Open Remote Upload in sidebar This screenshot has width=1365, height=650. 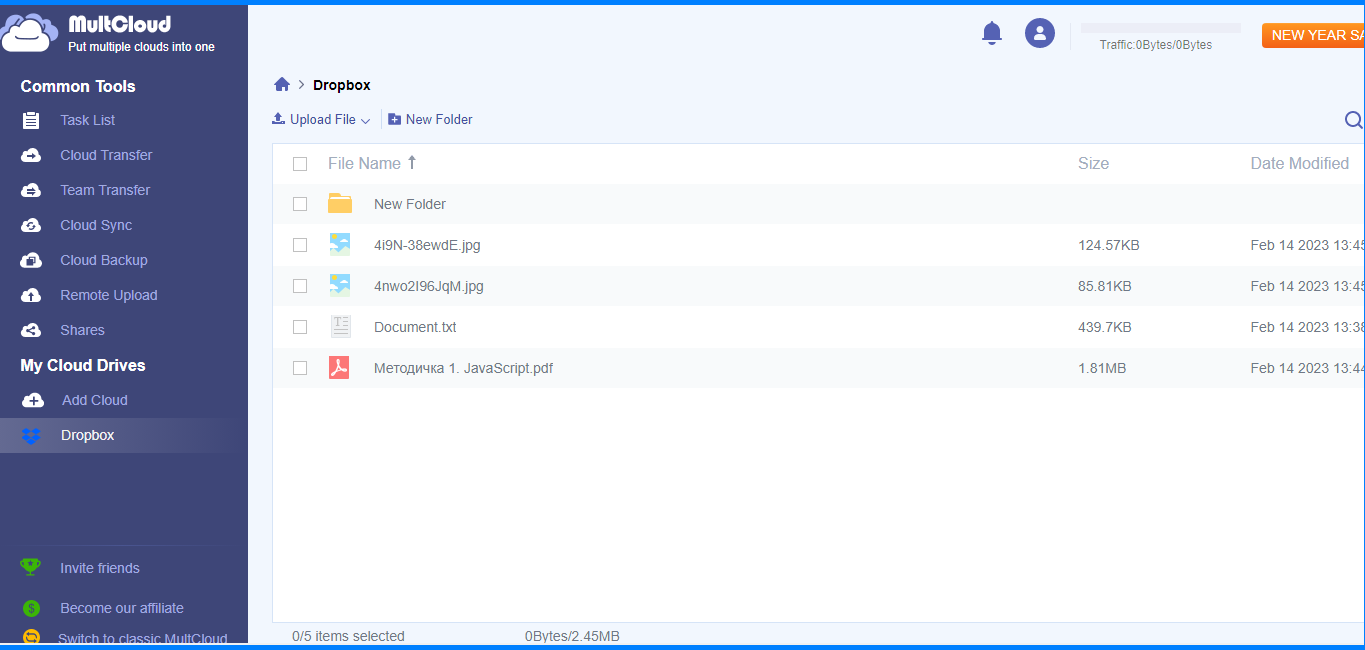coord(109,295)
